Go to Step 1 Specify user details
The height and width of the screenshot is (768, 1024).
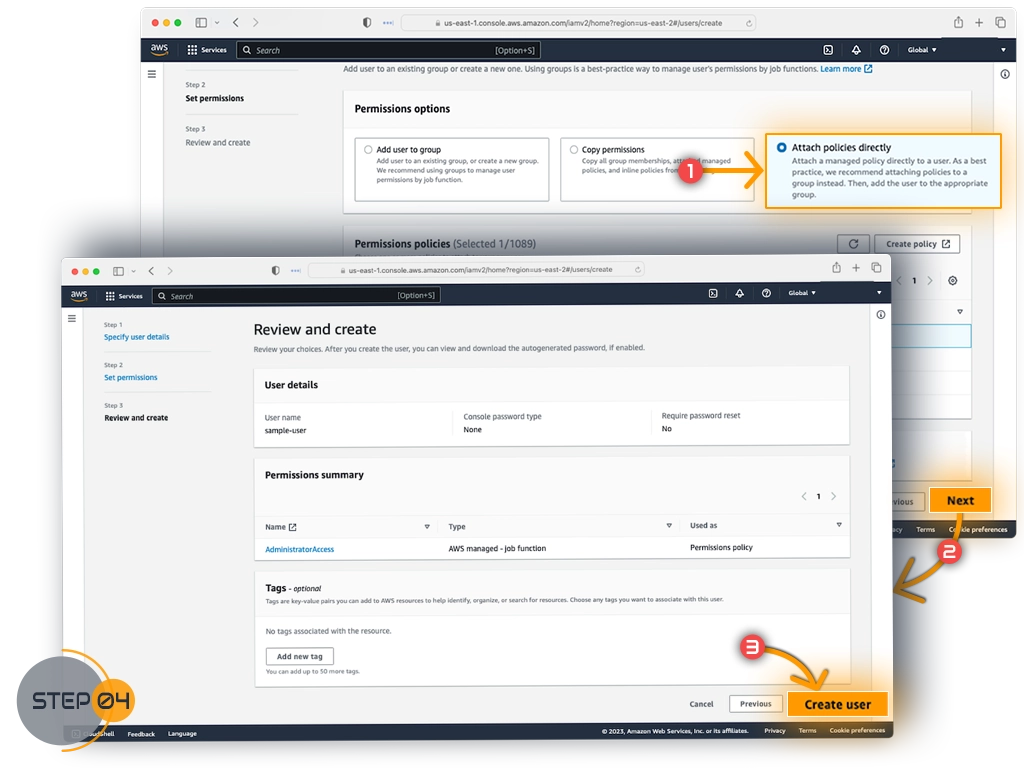136,337
